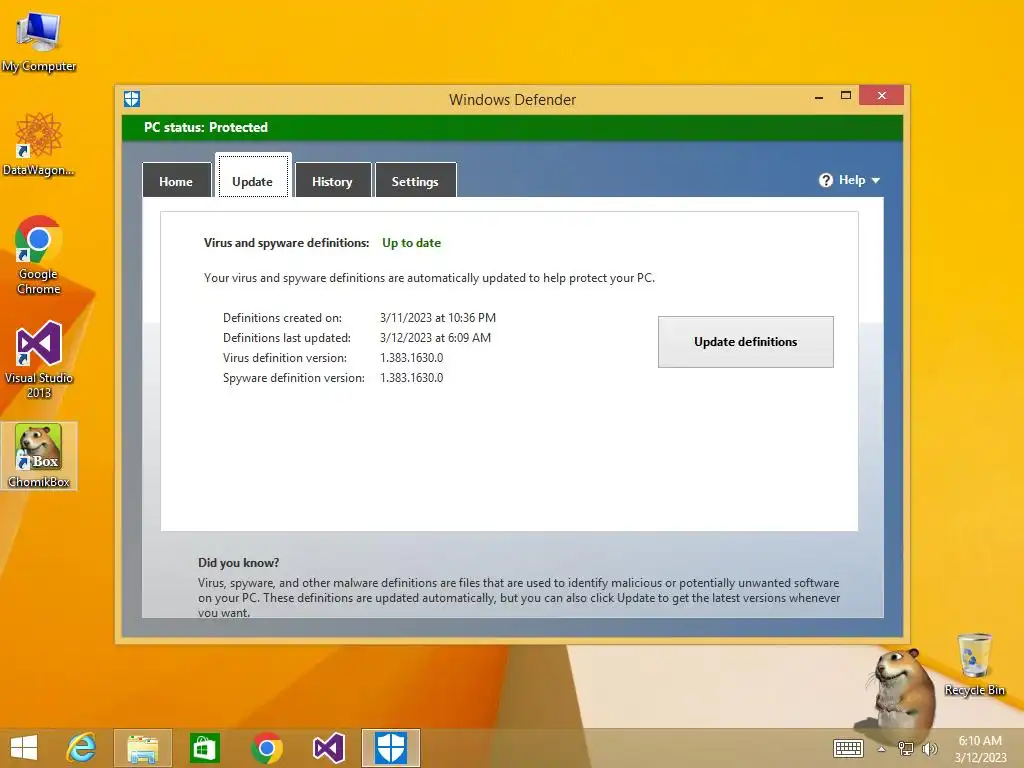Click the Update definitions button
The width and height of the screenshot is (1024, 768).
(x=745, y=342)
